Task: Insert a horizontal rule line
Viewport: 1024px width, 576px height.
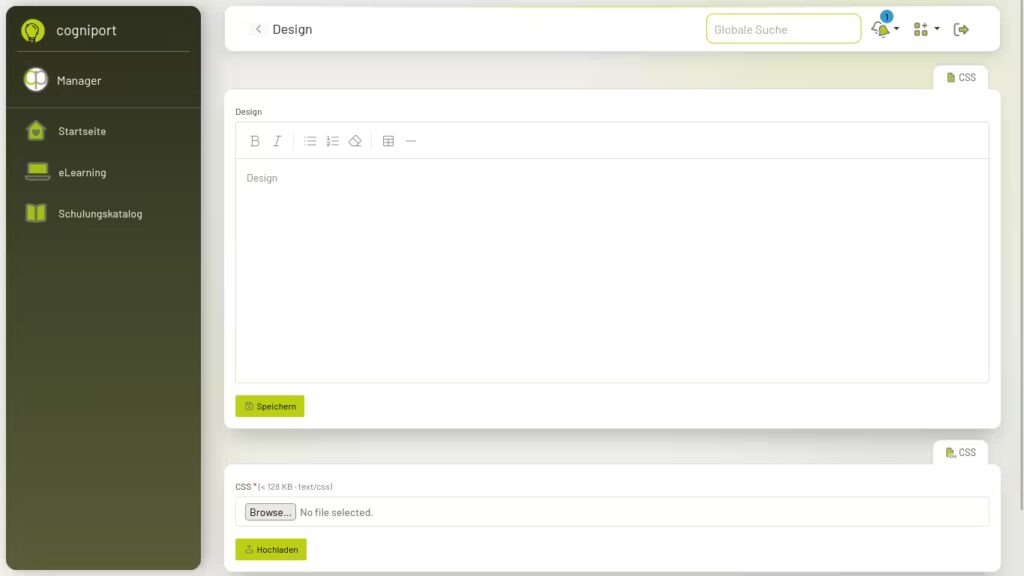Action: pos(411,141)
